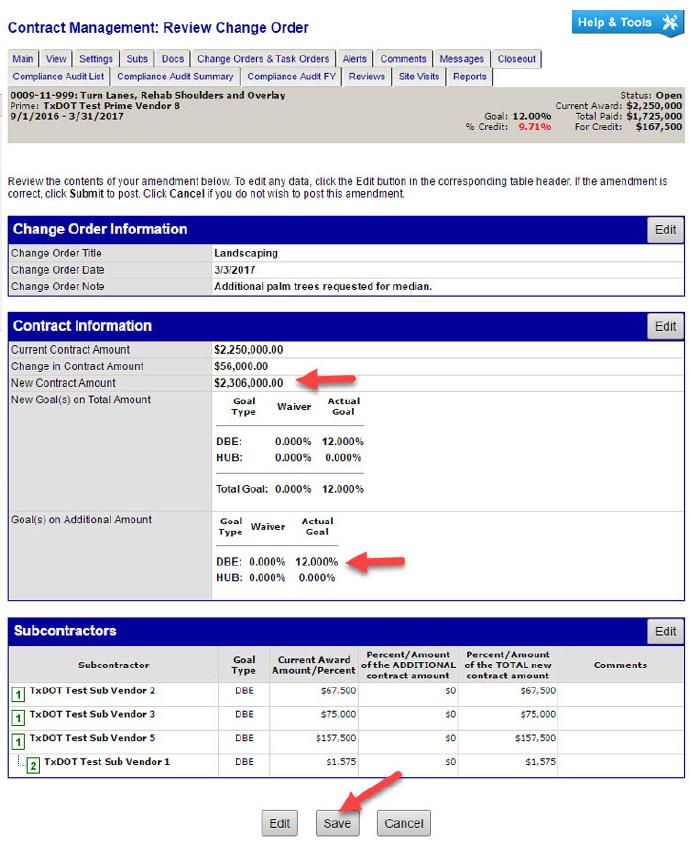The height and width of the screenshot is (843, 690).
Task: Go to the Subs tab
Action: pos(137,59)
